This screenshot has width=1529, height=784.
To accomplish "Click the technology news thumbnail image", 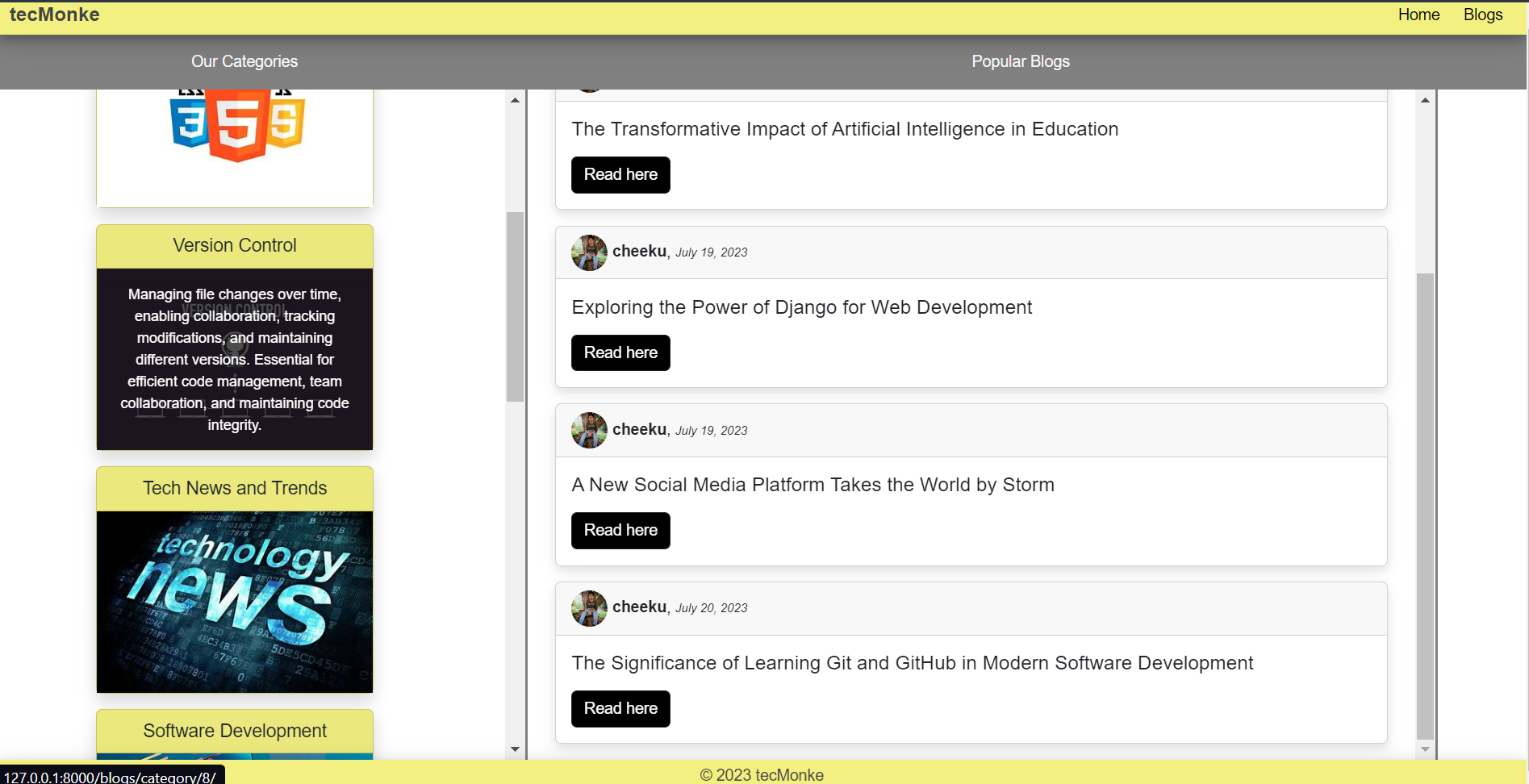I will click(x=235, y=602).
